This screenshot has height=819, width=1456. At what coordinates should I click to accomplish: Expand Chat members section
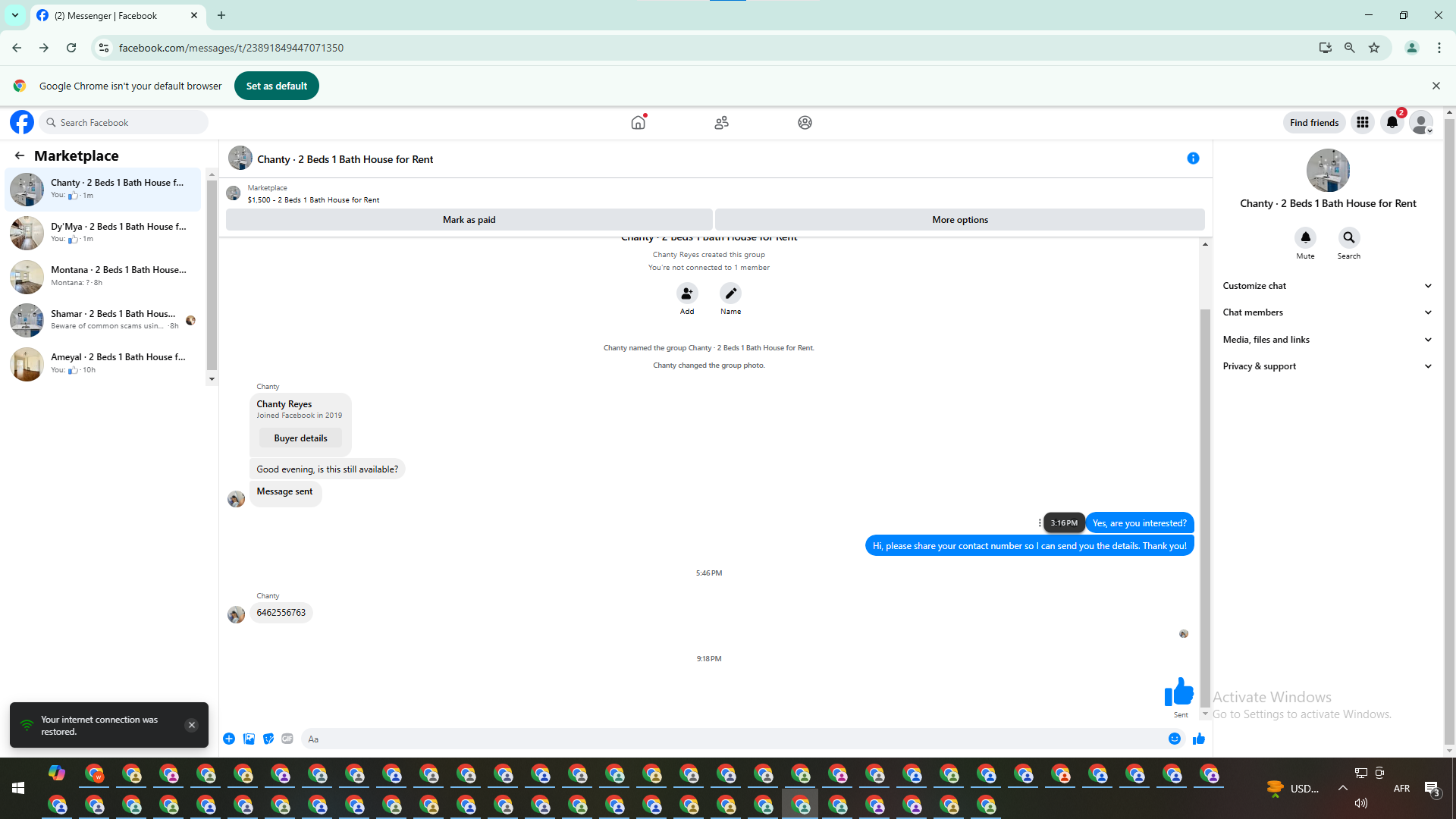(x=1328, y=312)
